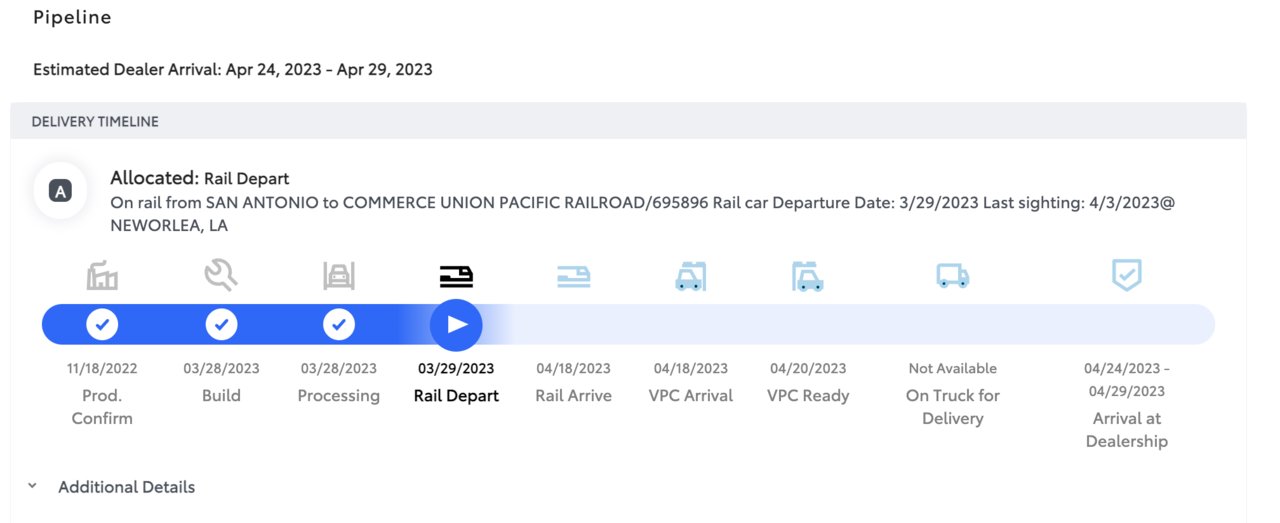Click the chevron beside Additional Details
1280x523 pixels.
[x=32, y=486]
